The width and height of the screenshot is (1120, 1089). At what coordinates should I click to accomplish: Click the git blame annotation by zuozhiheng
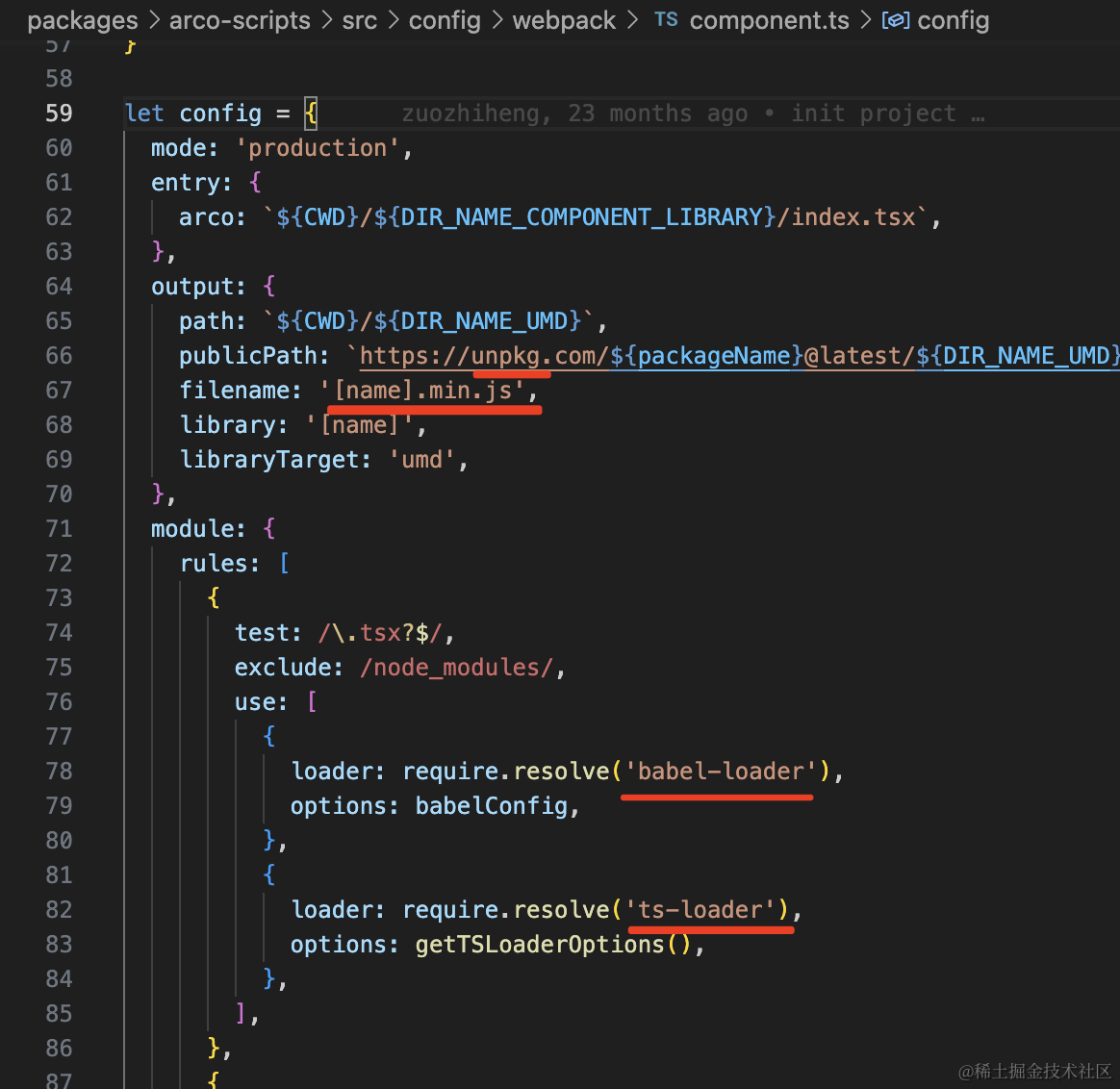pos(693,114)
